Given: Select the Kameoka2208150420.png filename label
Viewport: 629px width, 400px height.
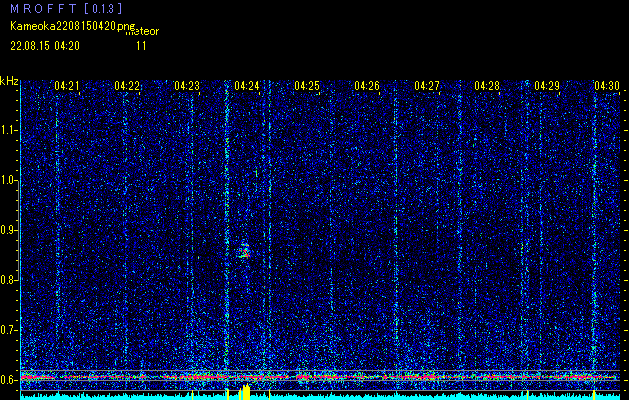Looking at the screenshot, I should [x=73, y=26].
